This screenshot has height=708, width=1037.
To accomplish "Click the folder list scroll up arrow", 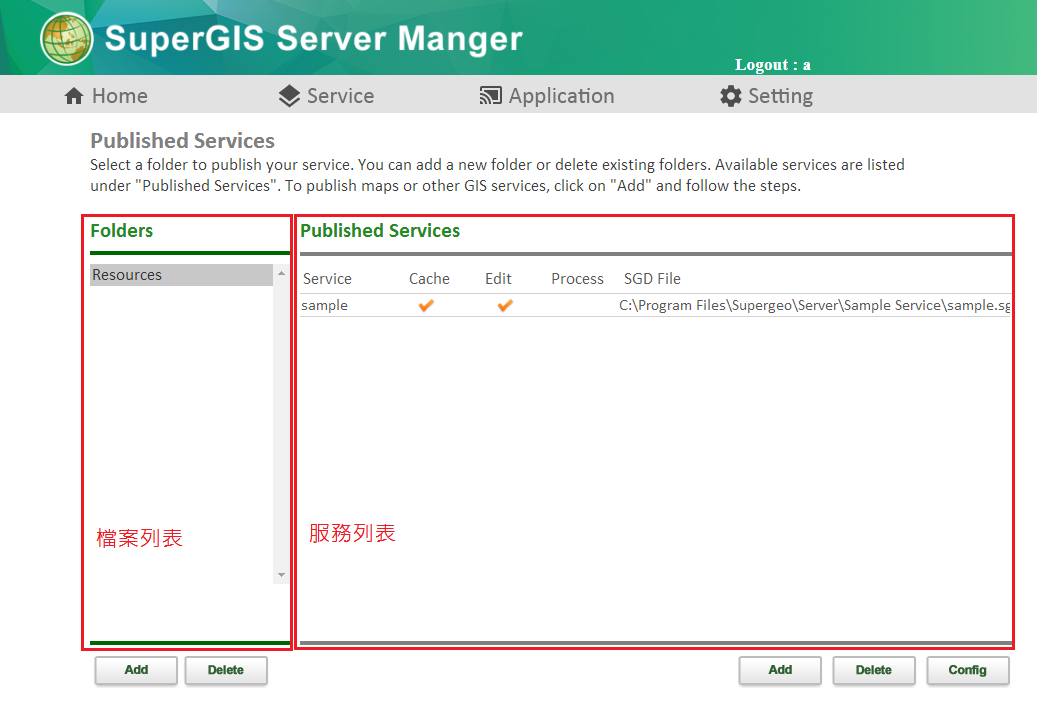I will tap(281, 273).
